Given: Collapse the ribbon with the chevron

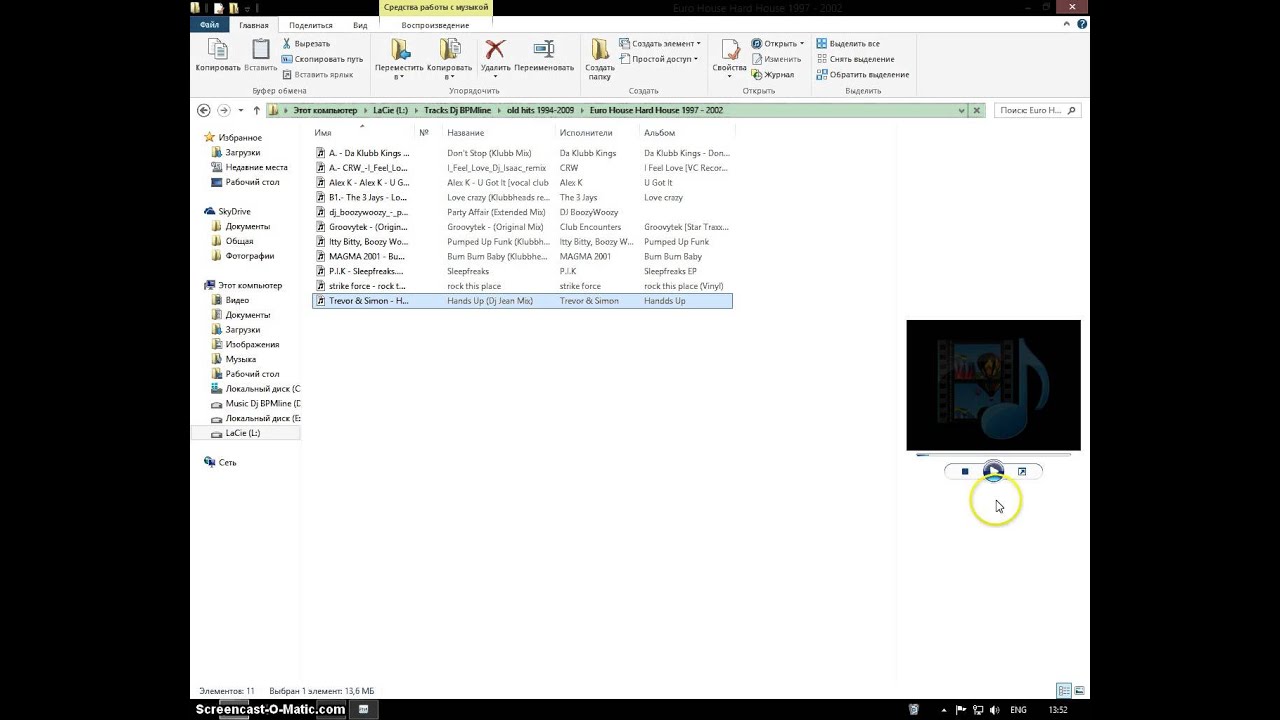Looking at the screenshot, I should coord(1069,24).
